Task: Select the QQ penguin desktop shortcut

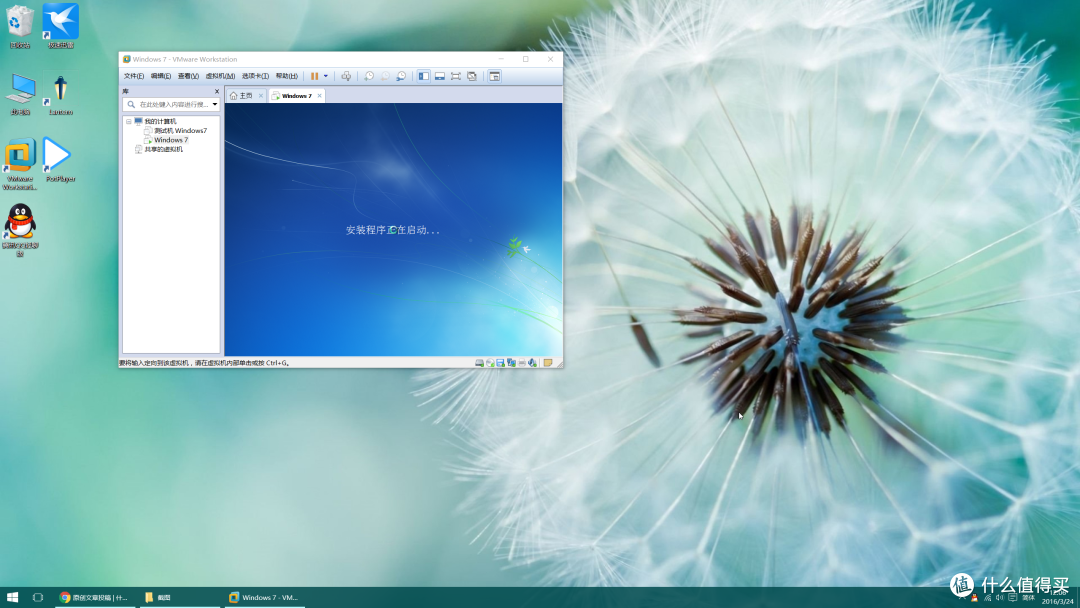Action: pos(20,230)
